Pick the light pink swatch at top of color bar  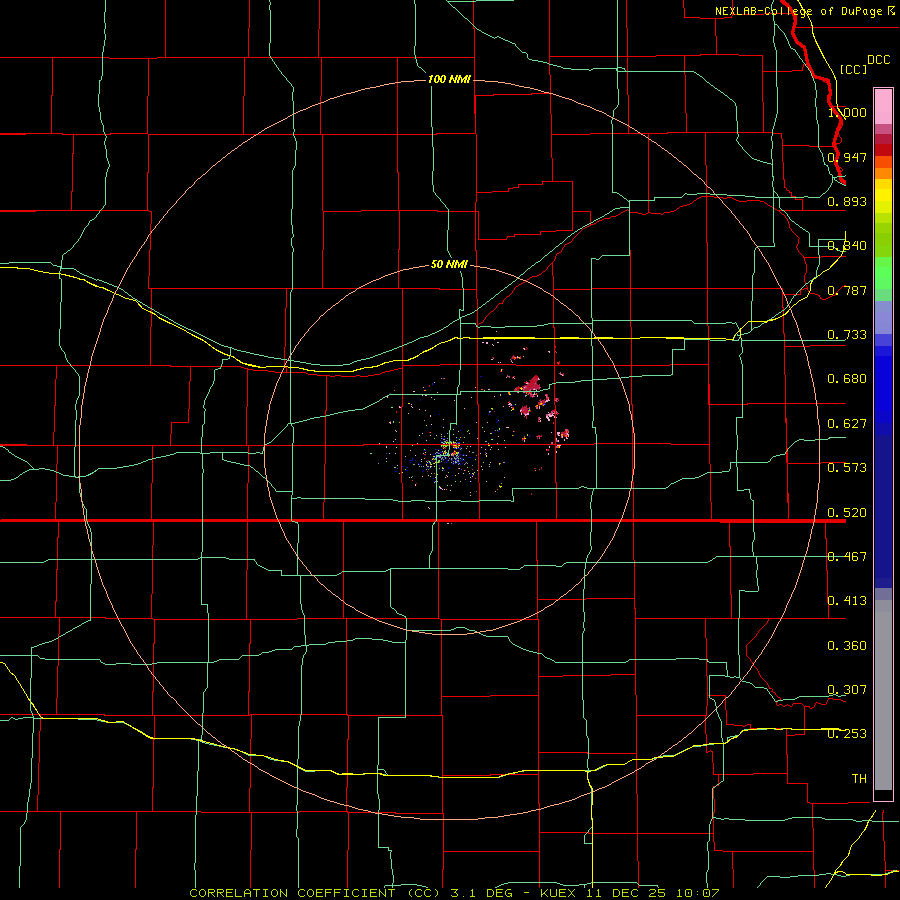pos(883,107)
